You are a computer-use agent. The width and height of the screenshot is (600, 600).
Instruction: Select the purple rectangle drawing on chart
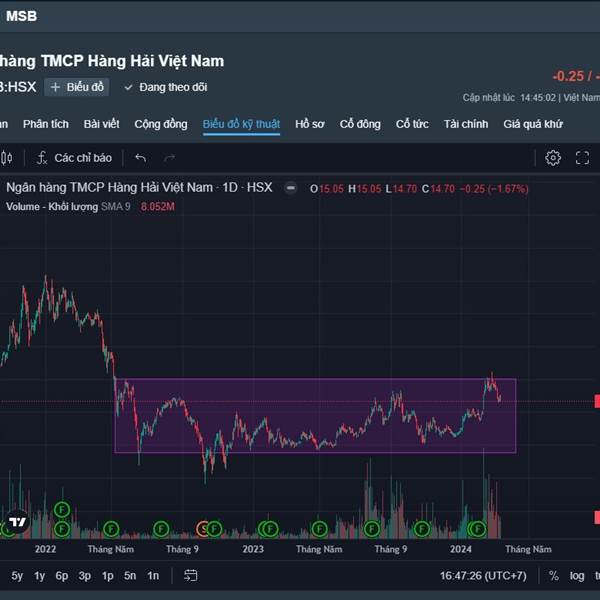[315, 416]
